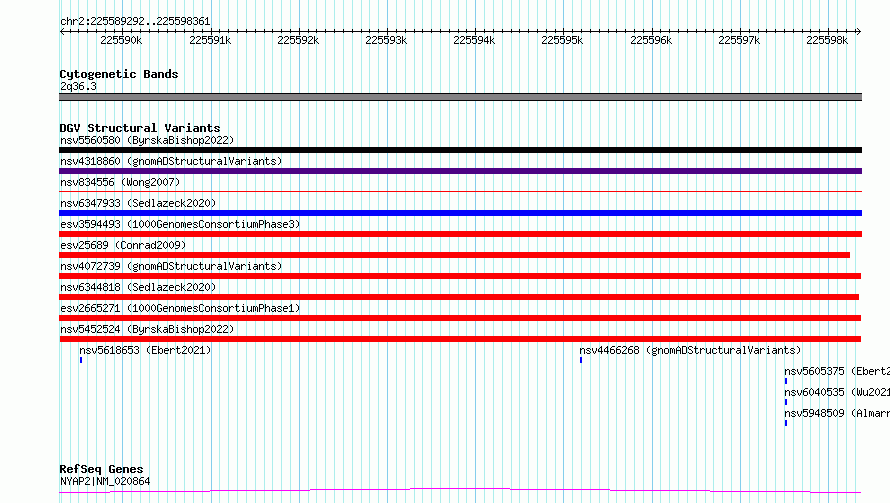This screenshot has height=503, width=890.
Task: Select the 225598k ruler tick label
Action: [x=827, y=40]
